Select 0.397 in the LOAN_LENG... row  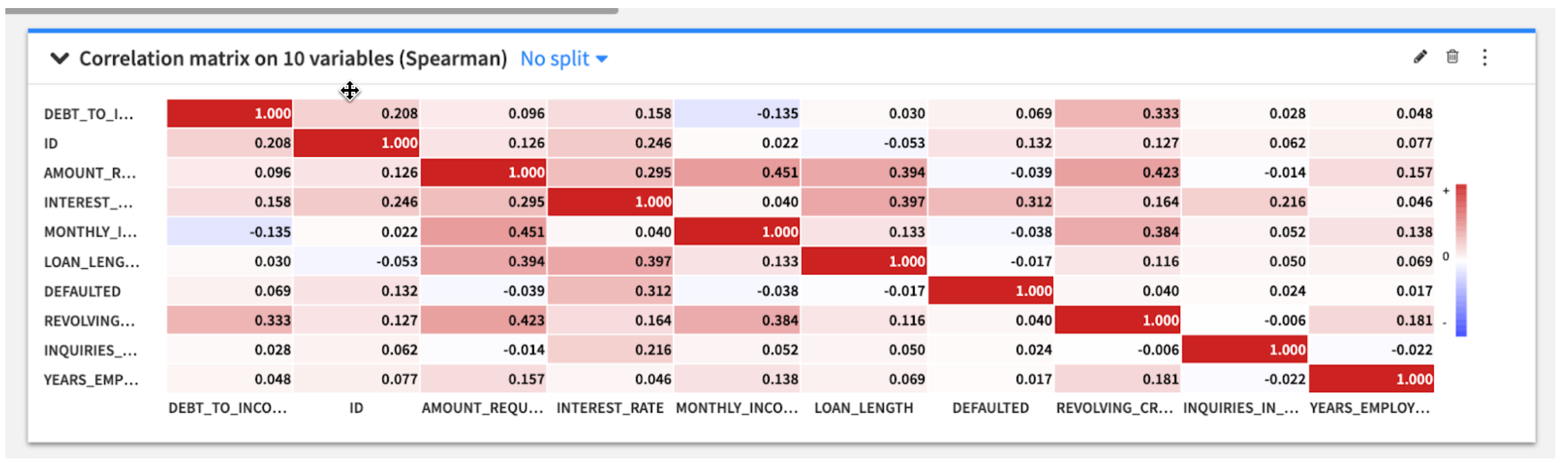[x=610, y=262]
